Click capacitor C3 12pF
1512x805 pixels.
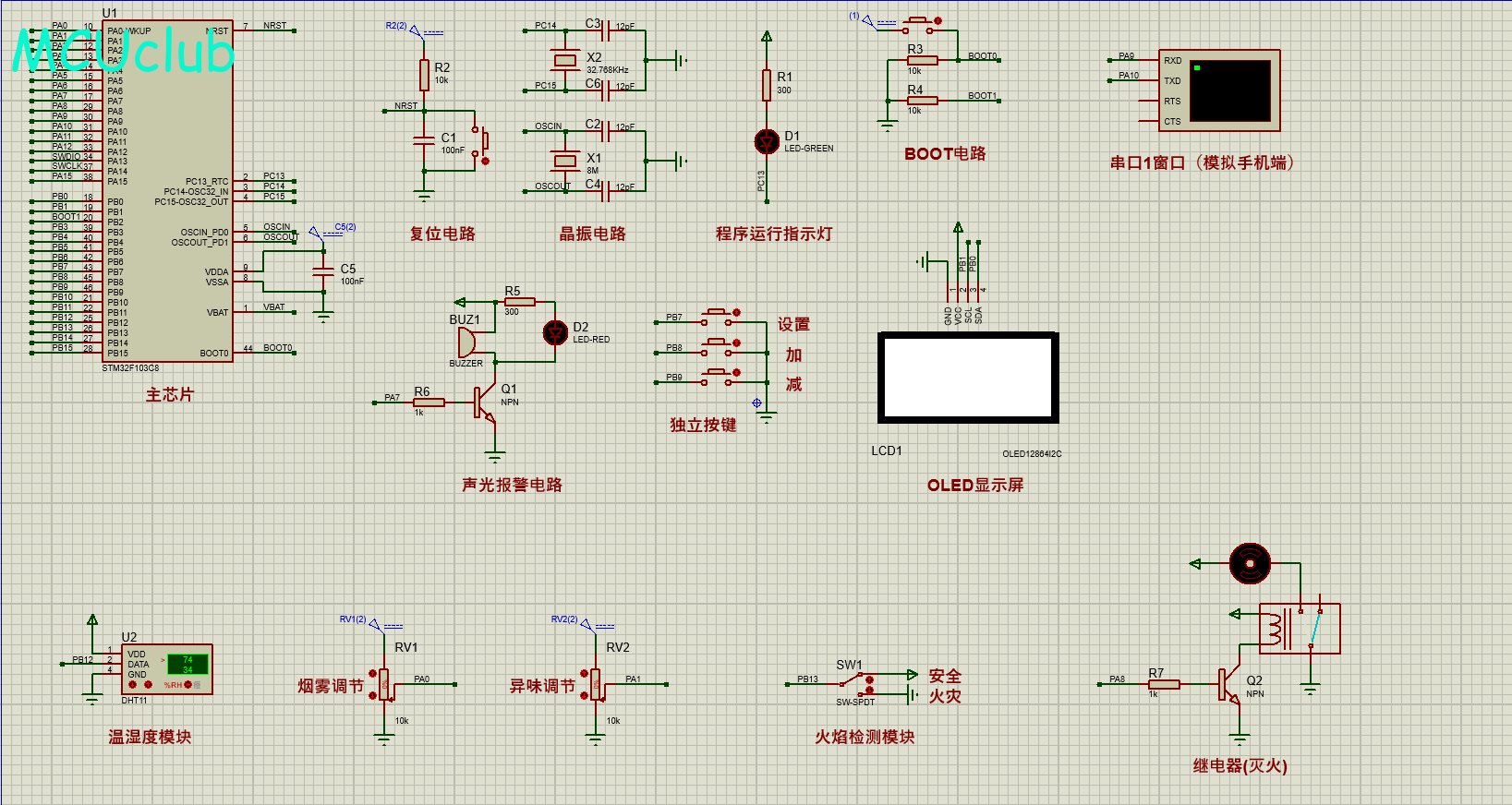tap(606, 32)
